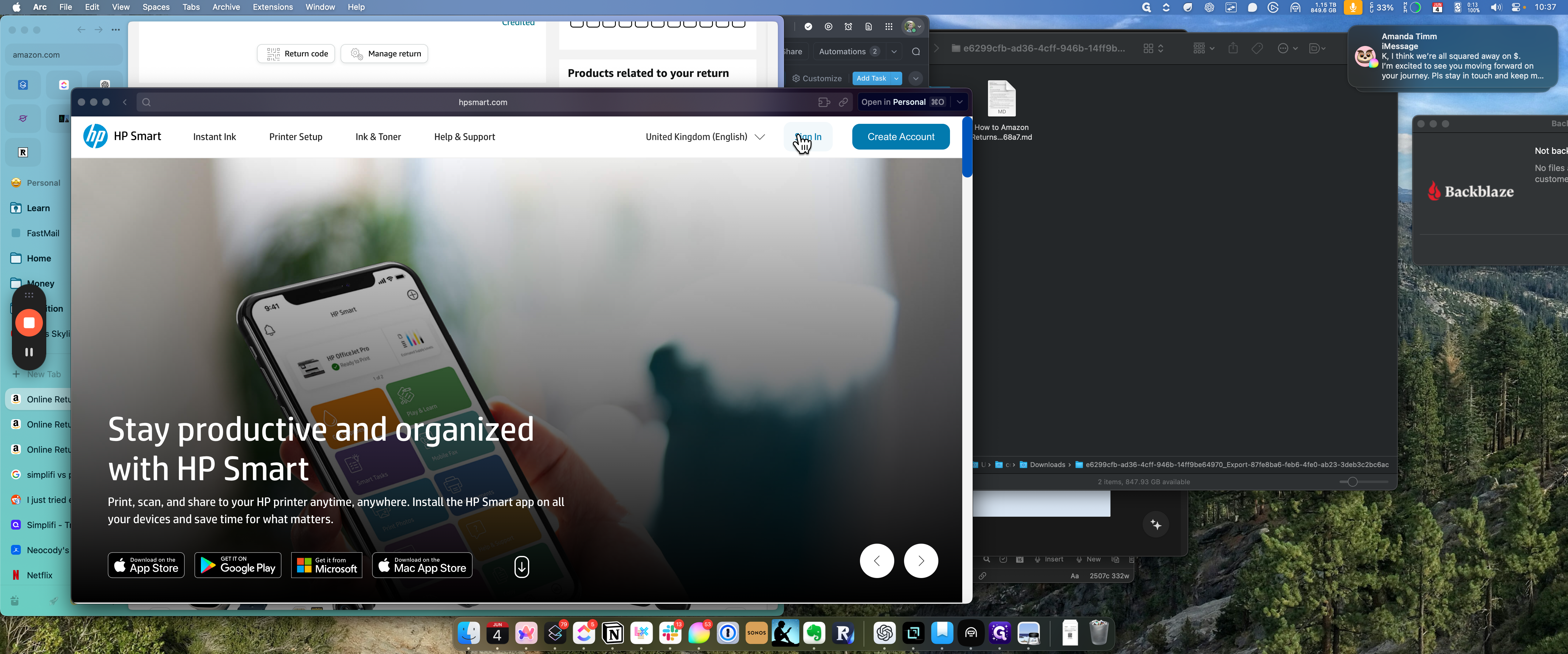
Task: Open Slack from the Dock
Action: pyautogui.click(x=670, y=633)
